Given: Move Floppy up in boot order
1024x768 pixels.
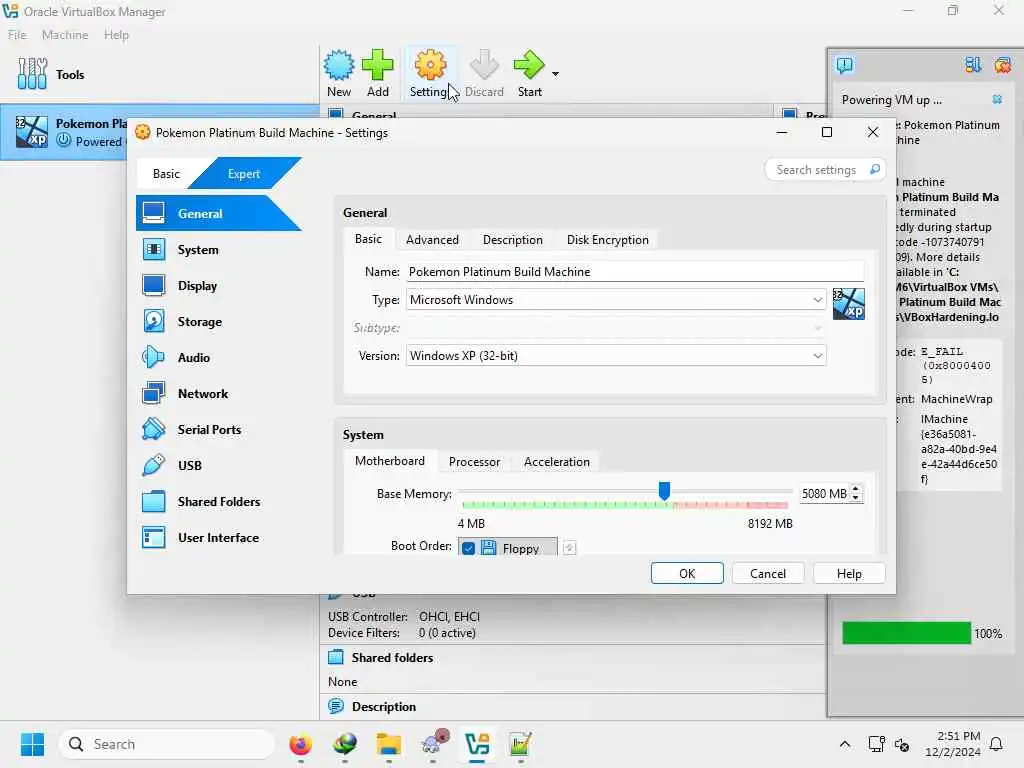Looking at the screenshot, I should pyautogui.click(x=569, y=548).
